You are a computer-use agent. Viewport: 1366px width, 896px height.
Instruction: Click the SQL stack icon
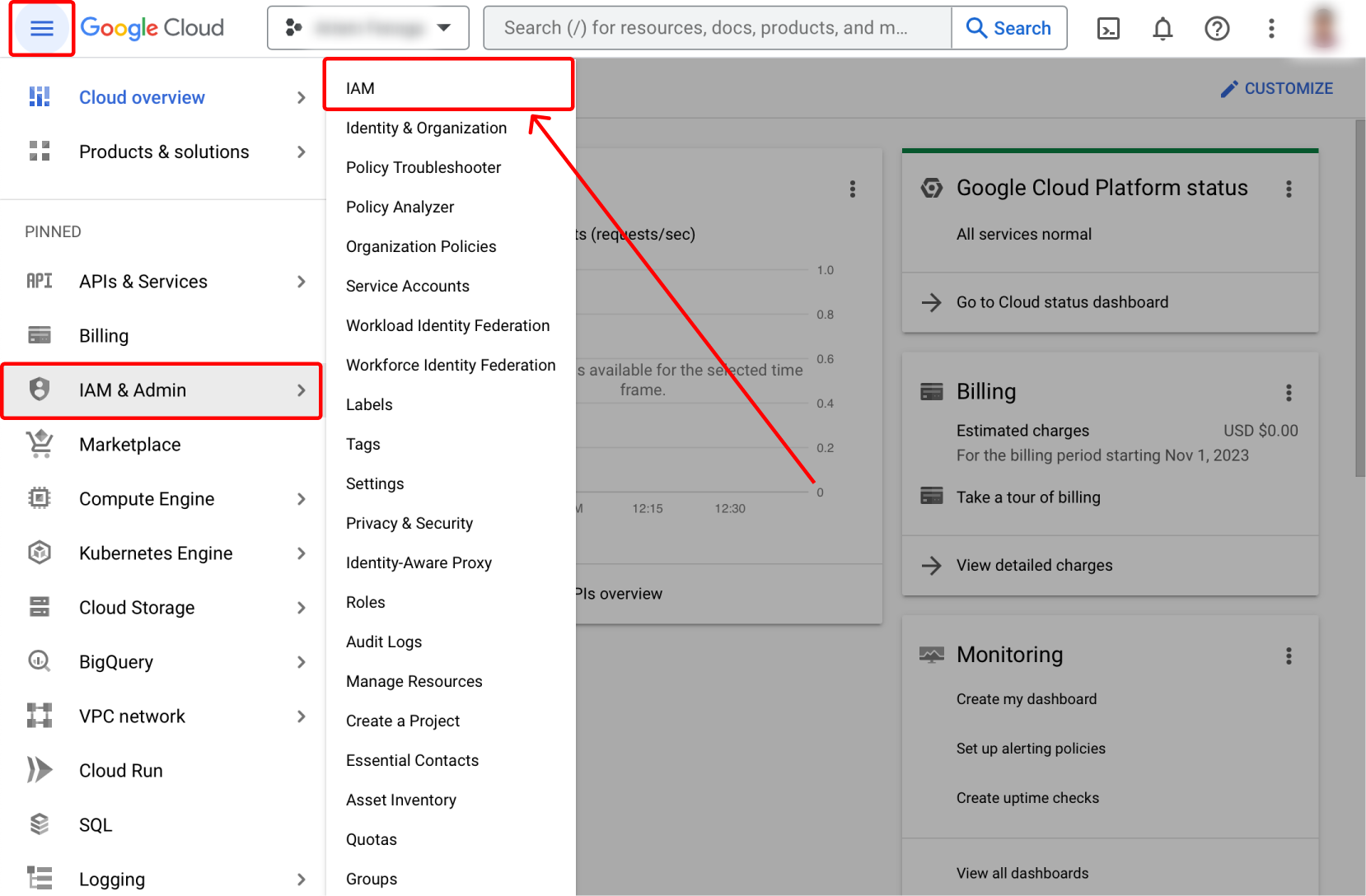coord(40,824)
